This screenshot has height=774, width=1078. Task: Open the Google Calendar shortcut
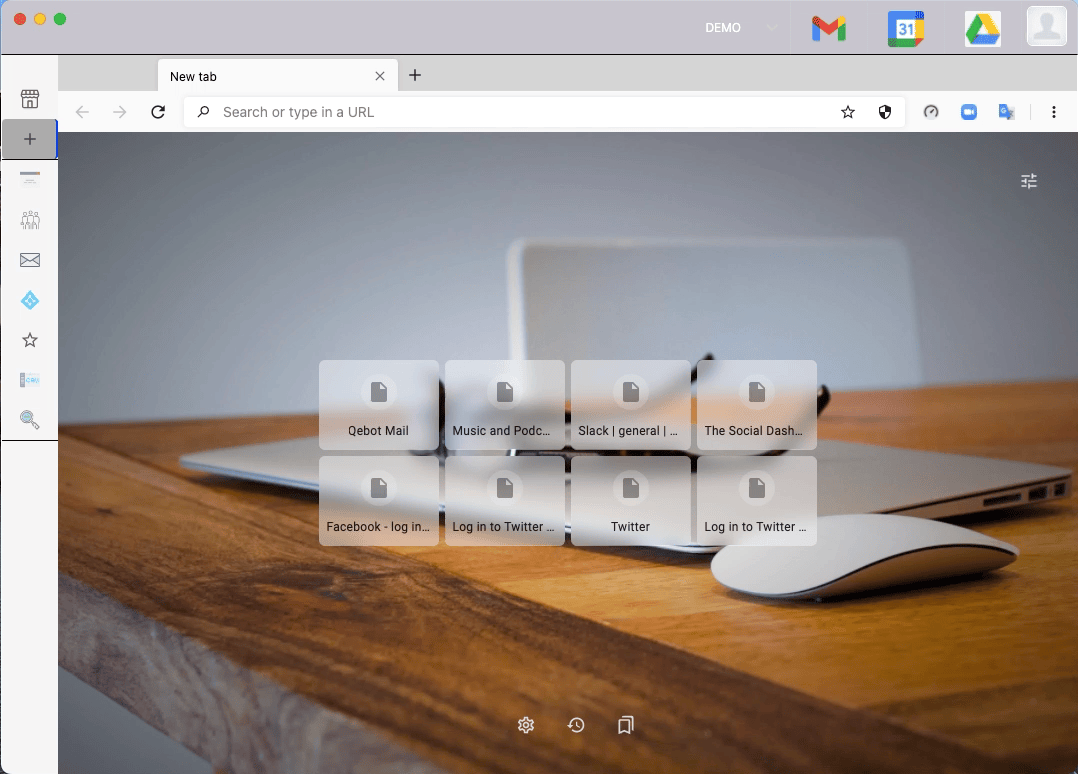click(x=905, y=29)
